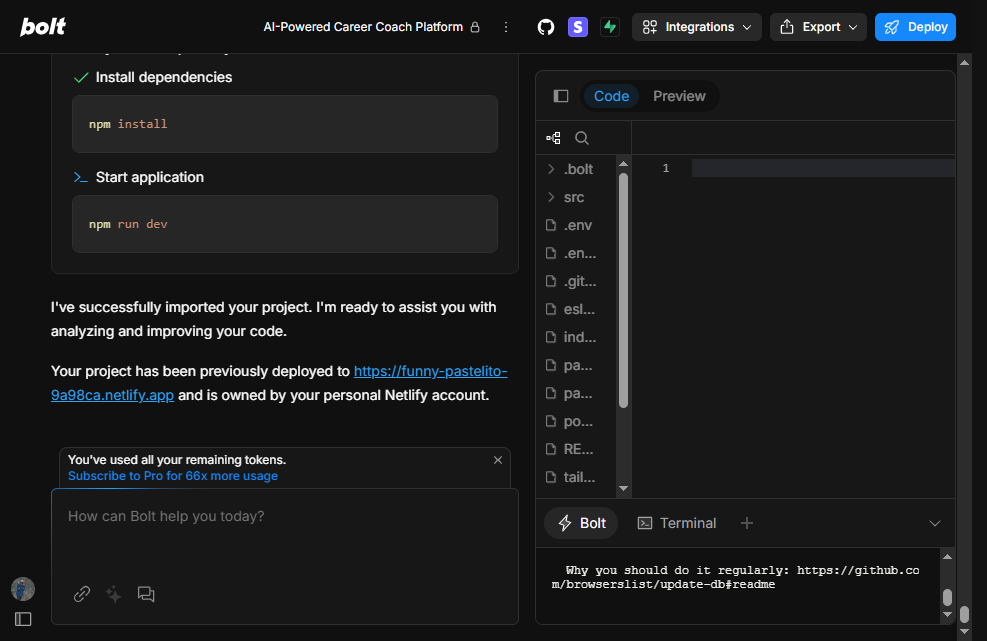
Task: Collapse the terminal panel chevron
Action: coord(935,523)
